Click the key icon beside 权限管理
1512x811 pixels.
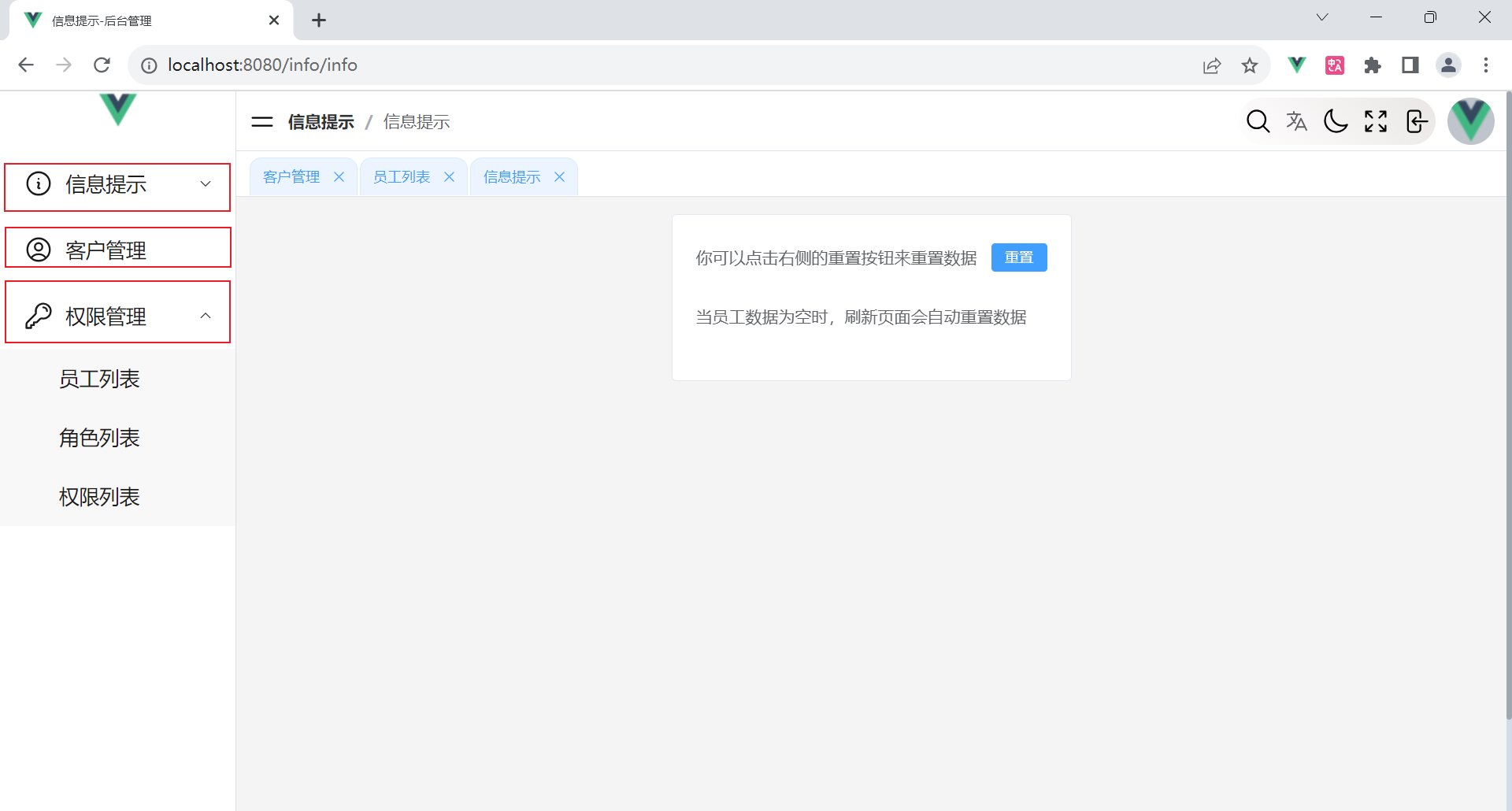coord(39,316)
